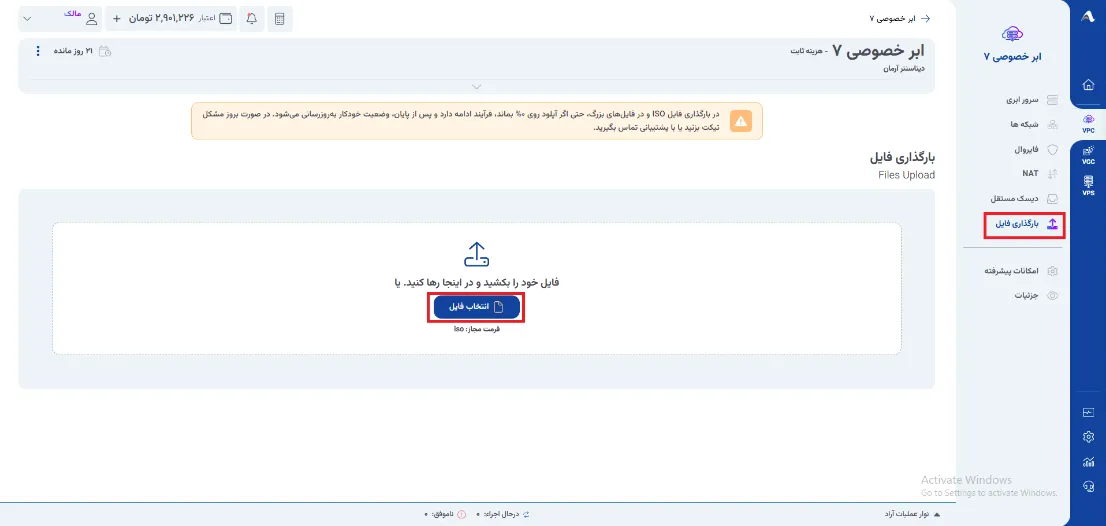This screenshot has width=1106, height=526.
Task: Click the wallet credit balance
Action: [x=181, y=19]
